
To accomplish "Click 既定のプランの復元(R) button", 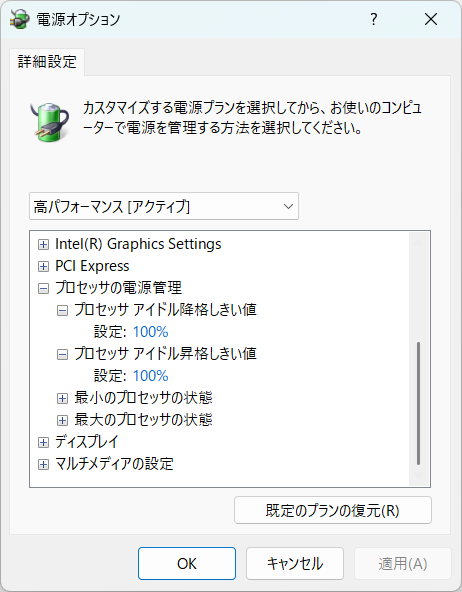I will coord(333,510).
